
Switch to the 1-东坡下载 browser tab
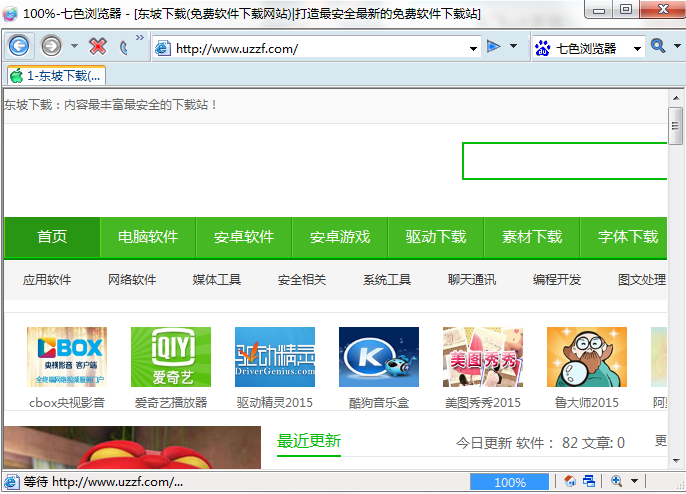[x=57, y=75]
